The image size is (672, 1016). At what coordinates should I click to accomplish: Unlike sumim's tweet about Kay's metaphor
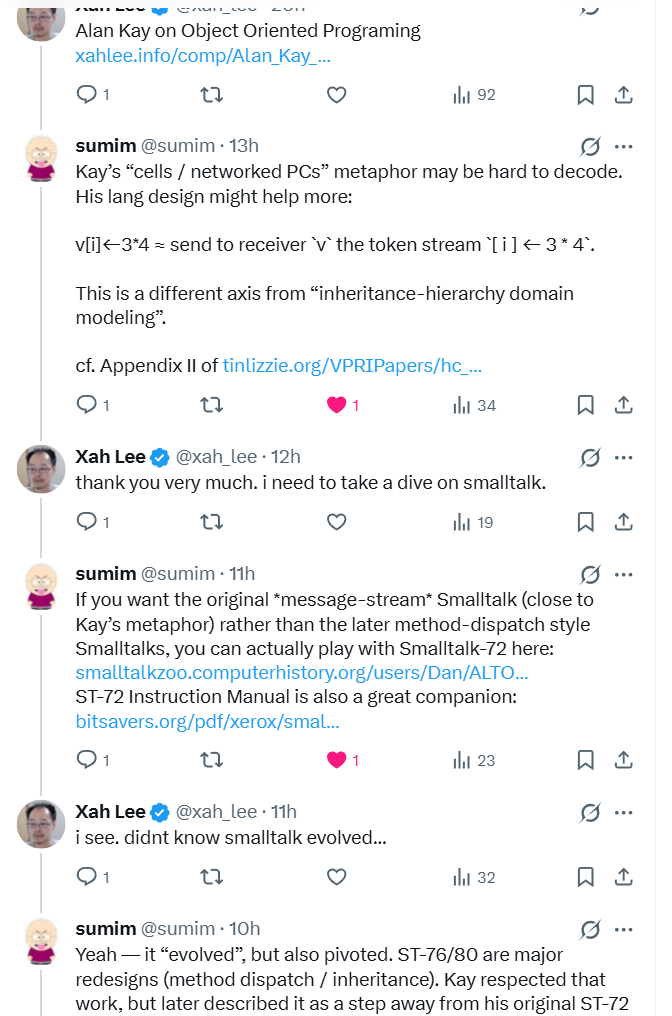(337, 405)
